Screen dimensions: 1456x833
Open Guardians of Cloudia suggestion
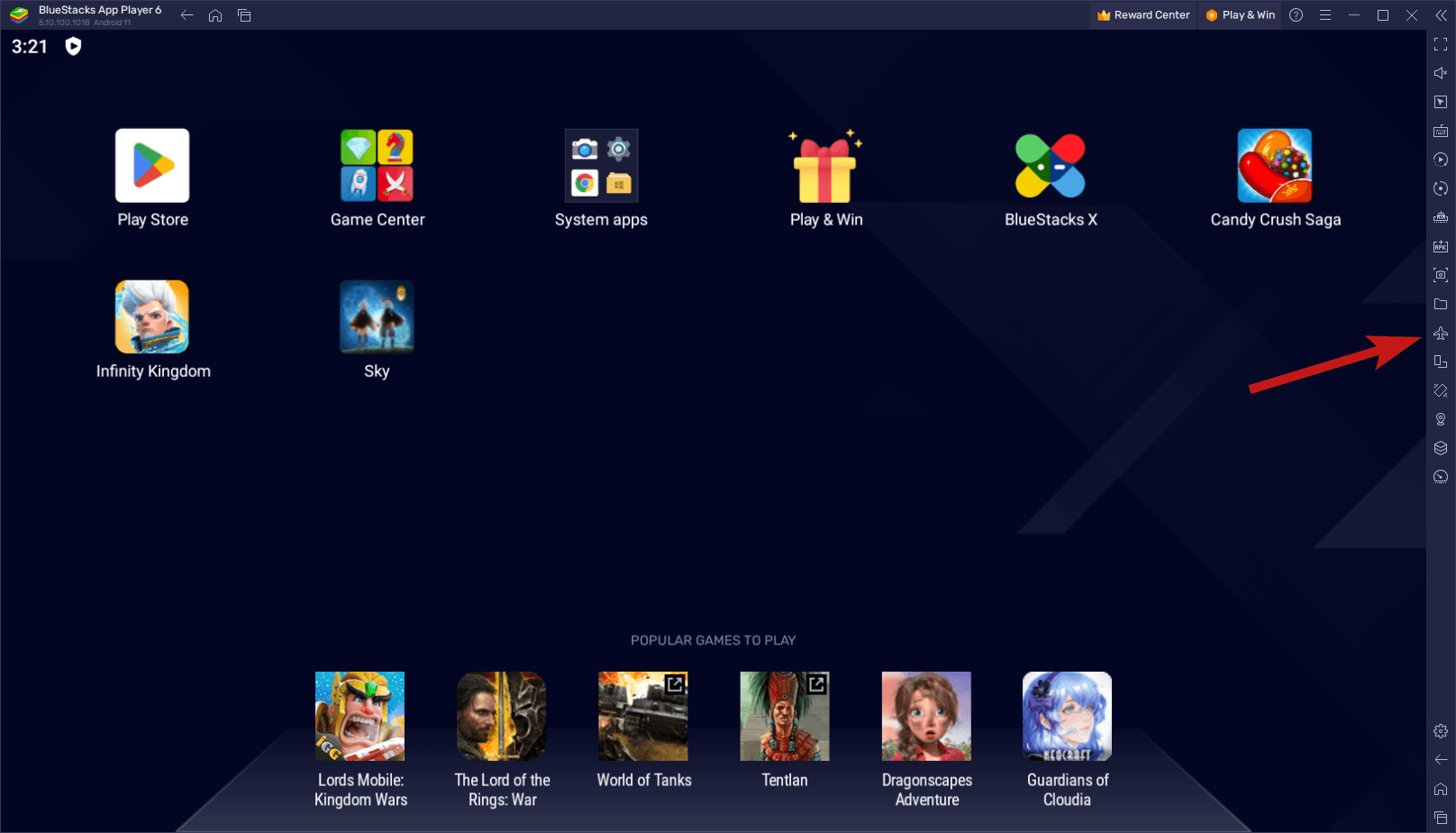pos(1067,716)
